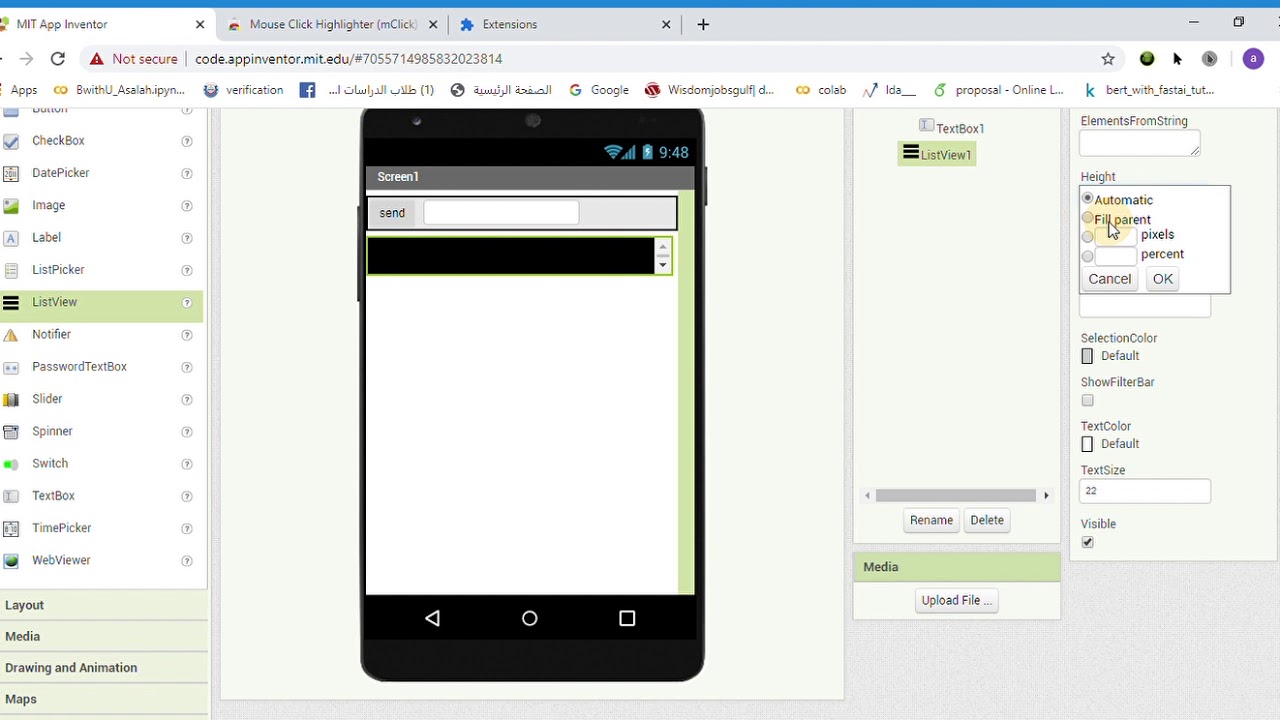Select the PasswordTextBox component in palette
This screenshot has height=720, width=1280.
79,367
